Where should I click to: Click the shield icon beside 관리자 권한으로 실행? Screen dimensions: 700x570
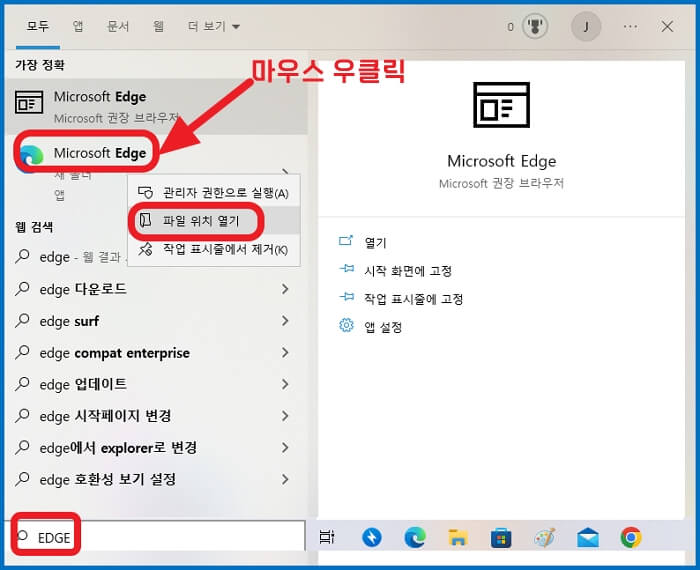coord(146,192)
